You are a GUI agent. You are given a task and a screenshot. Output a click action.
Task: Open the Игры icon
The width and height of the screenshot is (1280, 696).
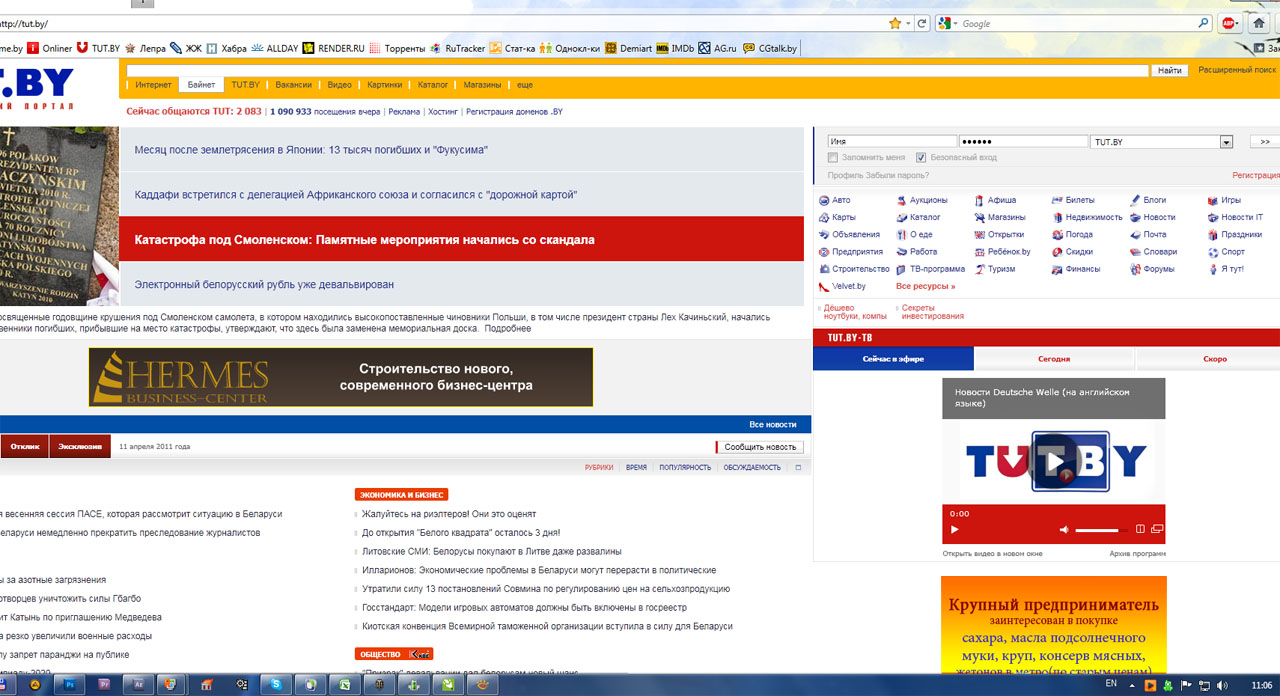[x=1212, y=201]
